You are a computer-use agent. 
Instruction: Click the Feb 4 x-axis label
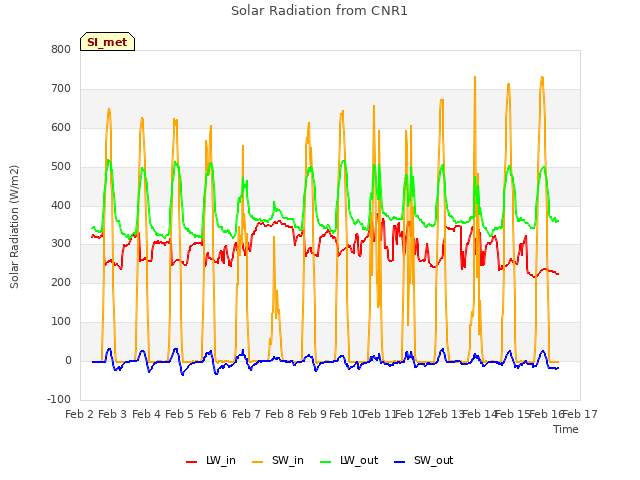pyautogui.click(x=147, y=414)
